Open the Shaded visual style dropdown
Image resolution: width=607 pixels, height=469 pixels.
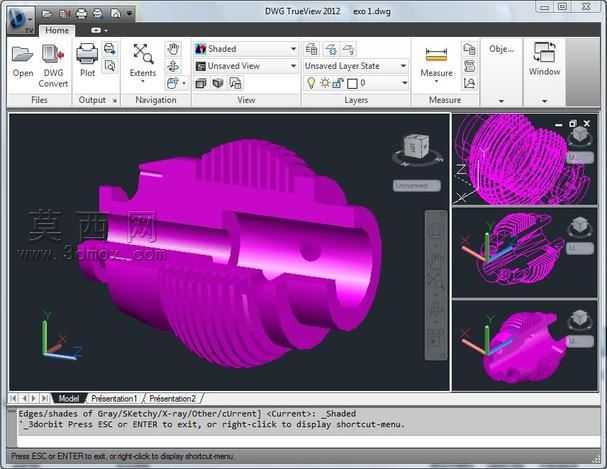click(246, 49)
